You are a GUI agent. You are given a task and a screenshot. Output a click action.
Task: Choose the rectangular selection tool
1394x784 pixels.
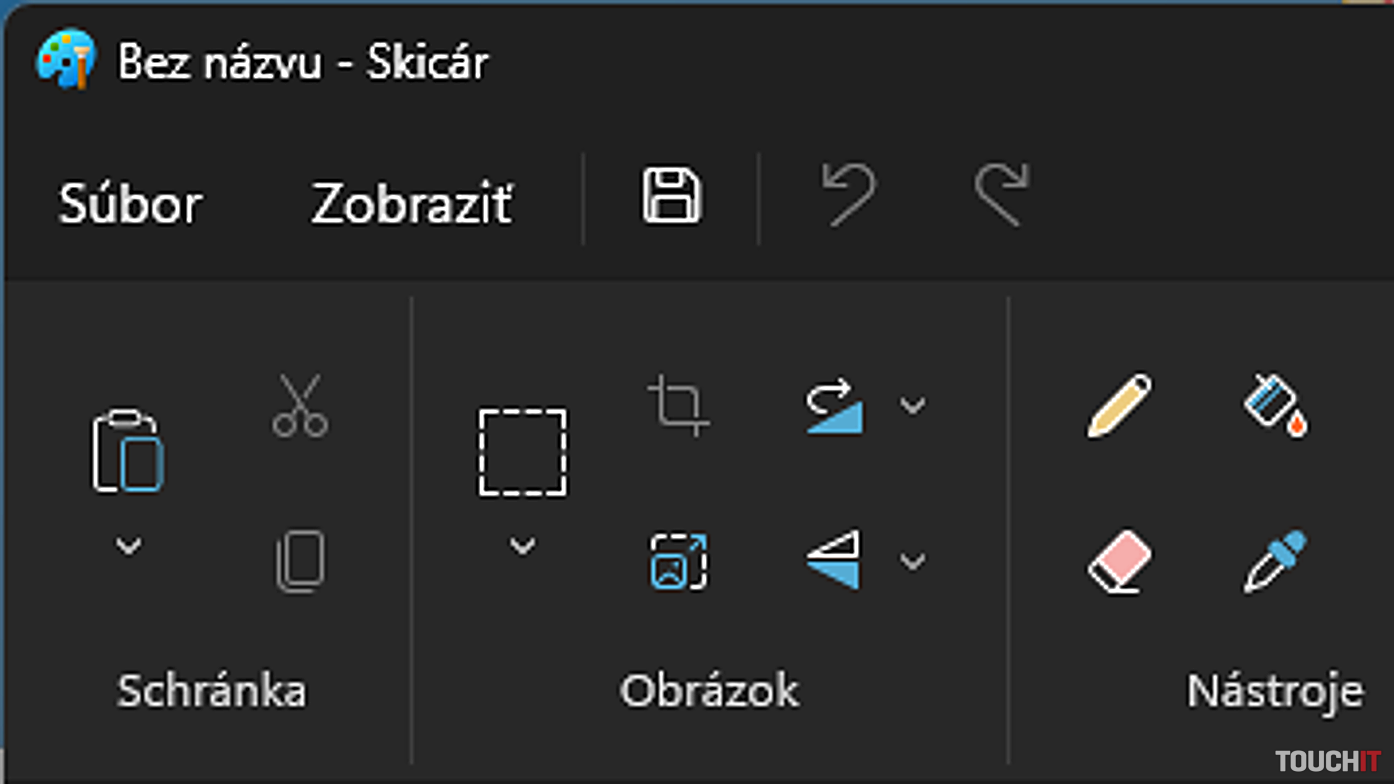click(x=522, y=451)
